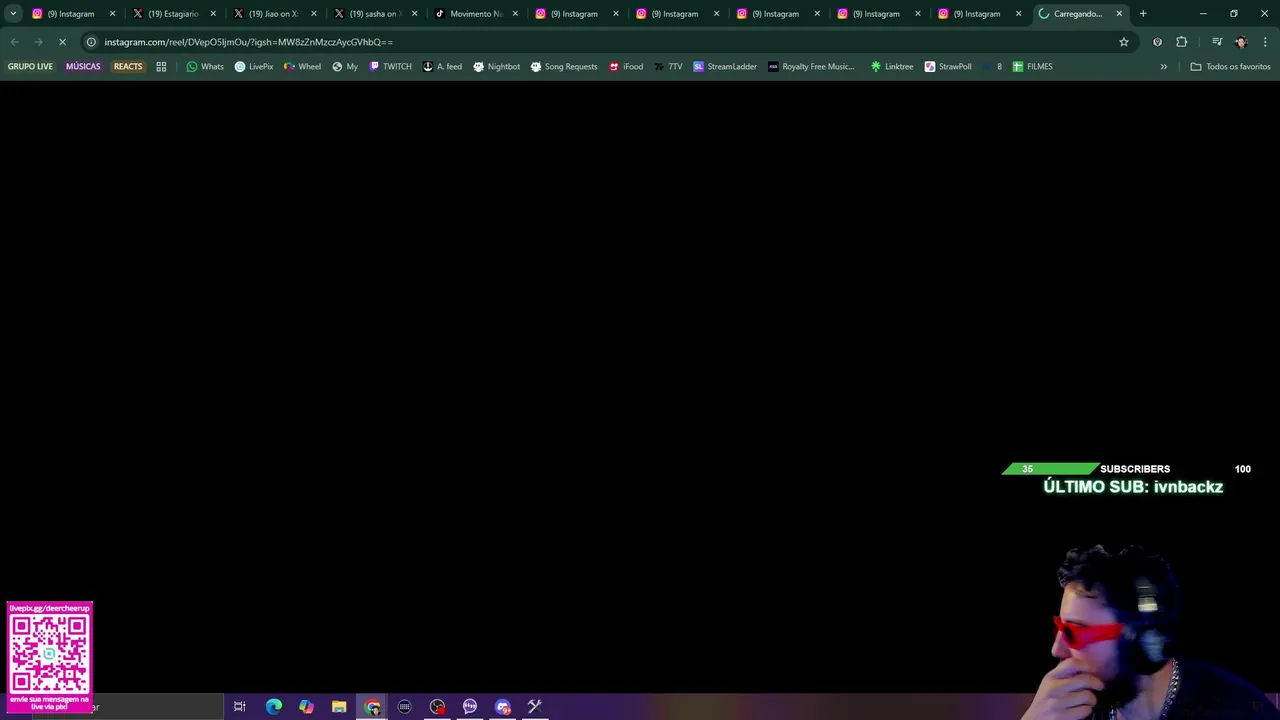Bookmark this page with the star
The height and width of the screenshot is (720, 1280).
[1124, 42]
